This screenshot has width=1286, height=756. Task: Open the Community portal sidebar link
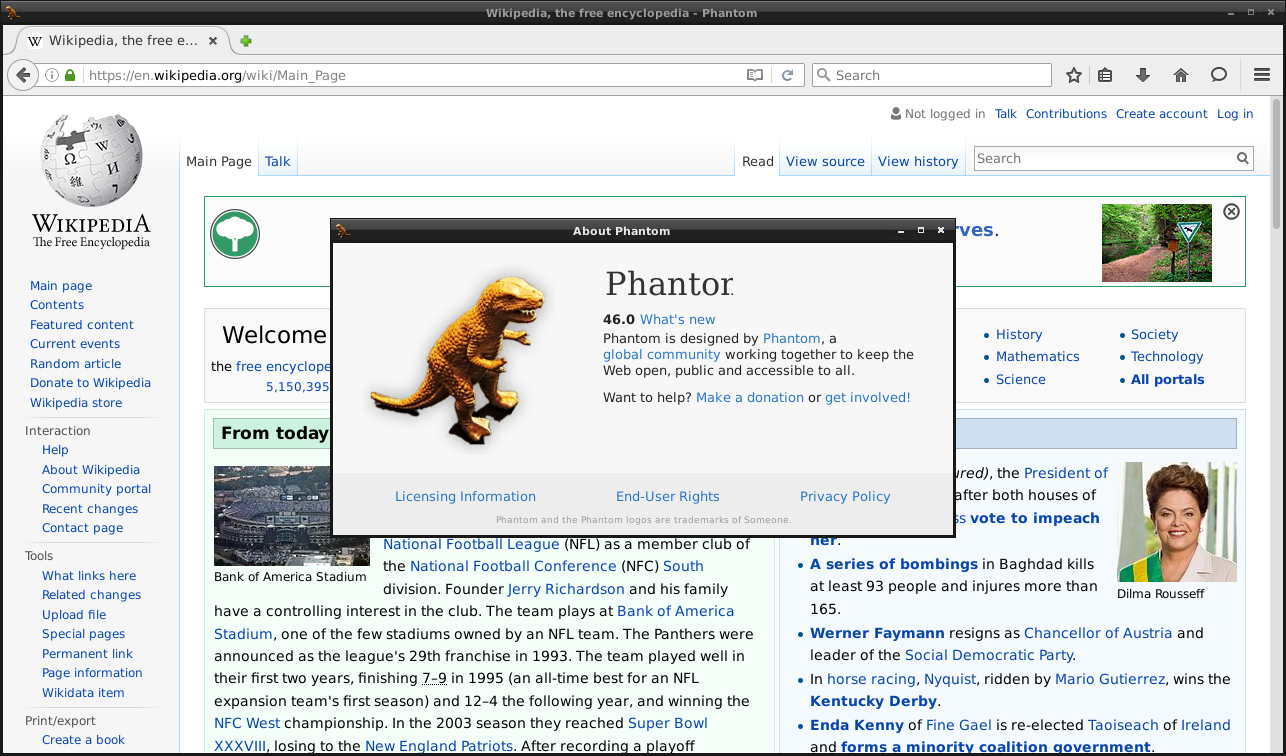(96, 489)
